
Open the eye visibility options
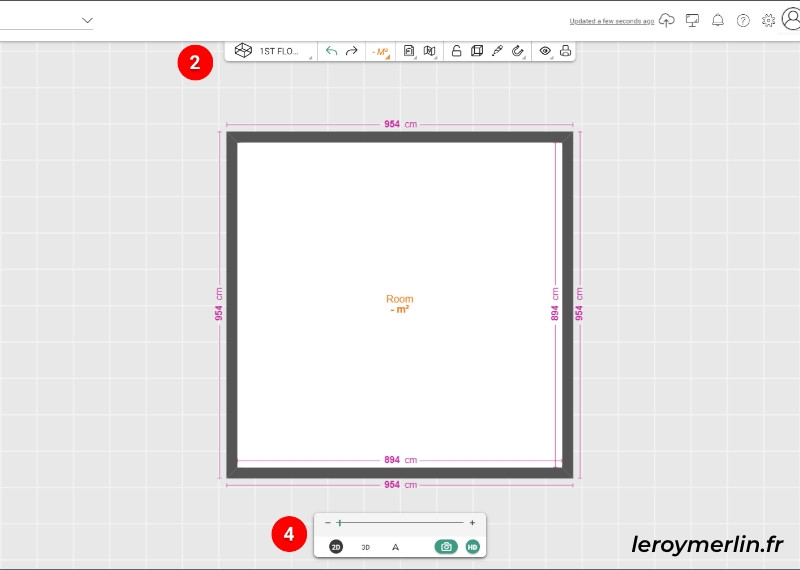[x=545, y=51]
